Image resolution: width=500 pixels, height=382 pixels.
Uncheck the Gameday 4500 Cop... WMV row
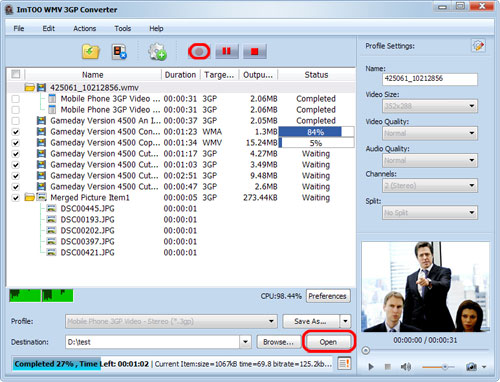[x=15, y=143]
